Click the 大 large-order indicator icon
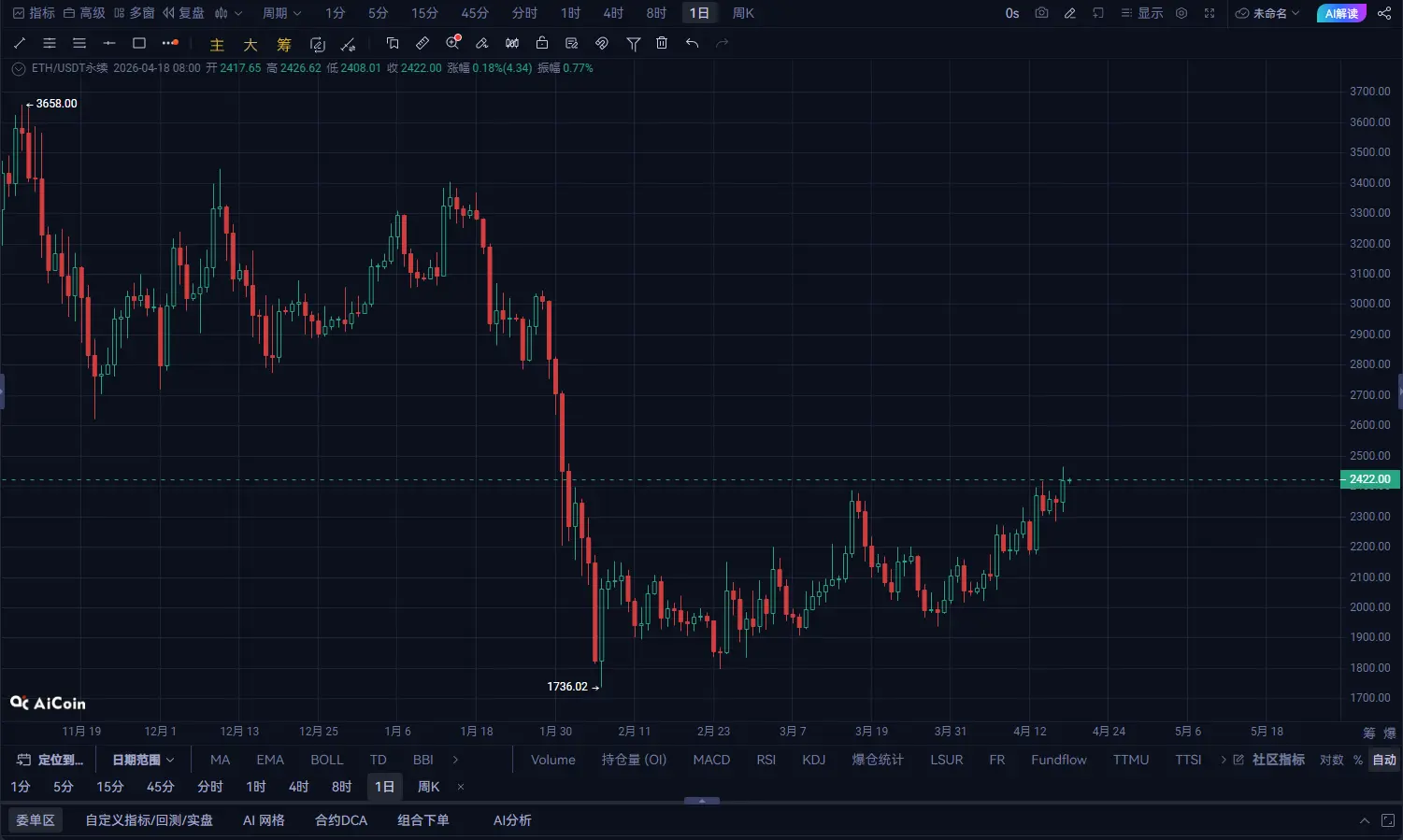 coord(251,44)
